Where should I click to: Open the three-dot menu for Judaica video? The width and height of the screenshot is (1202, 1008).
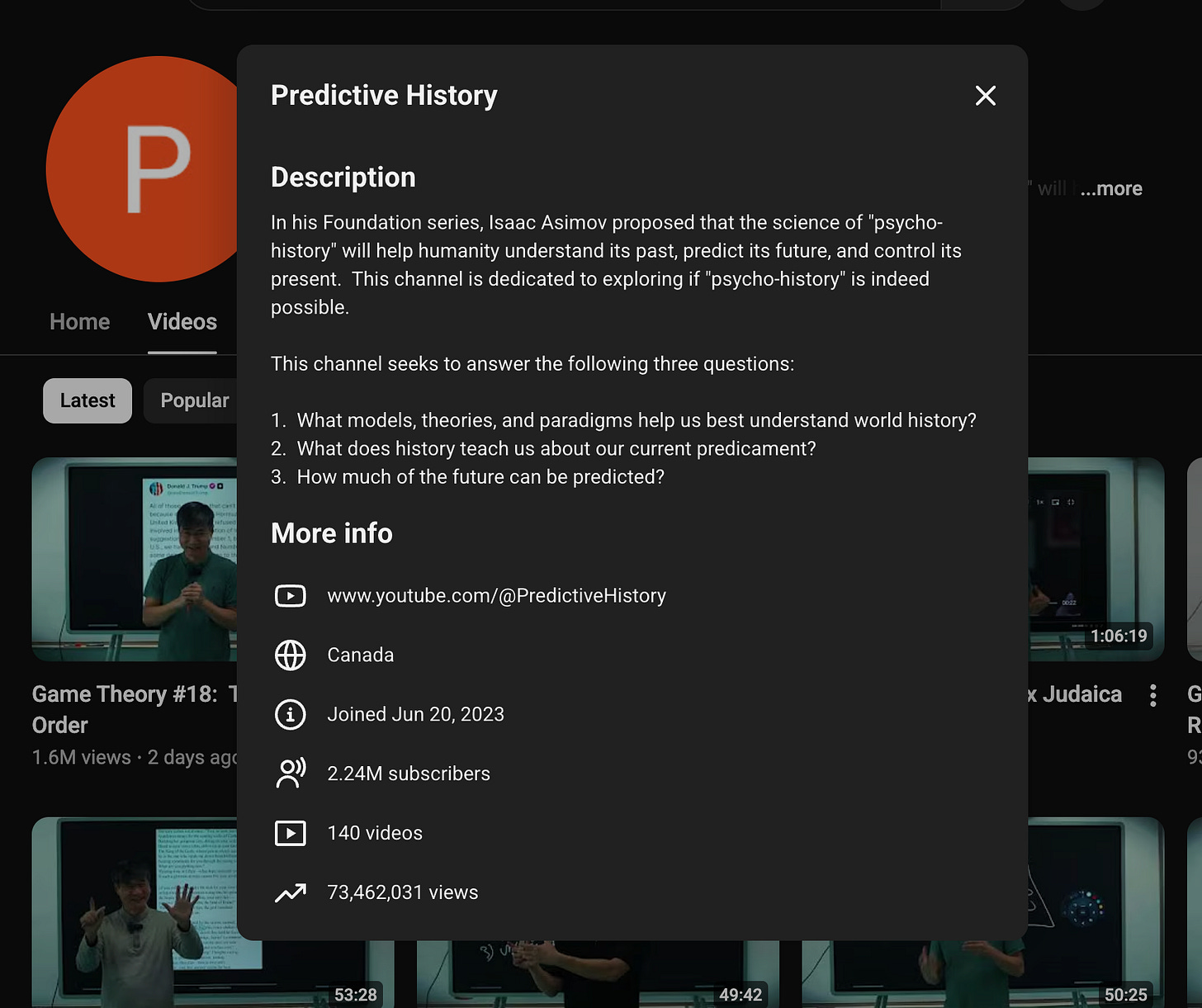(x=1152, y=695)
